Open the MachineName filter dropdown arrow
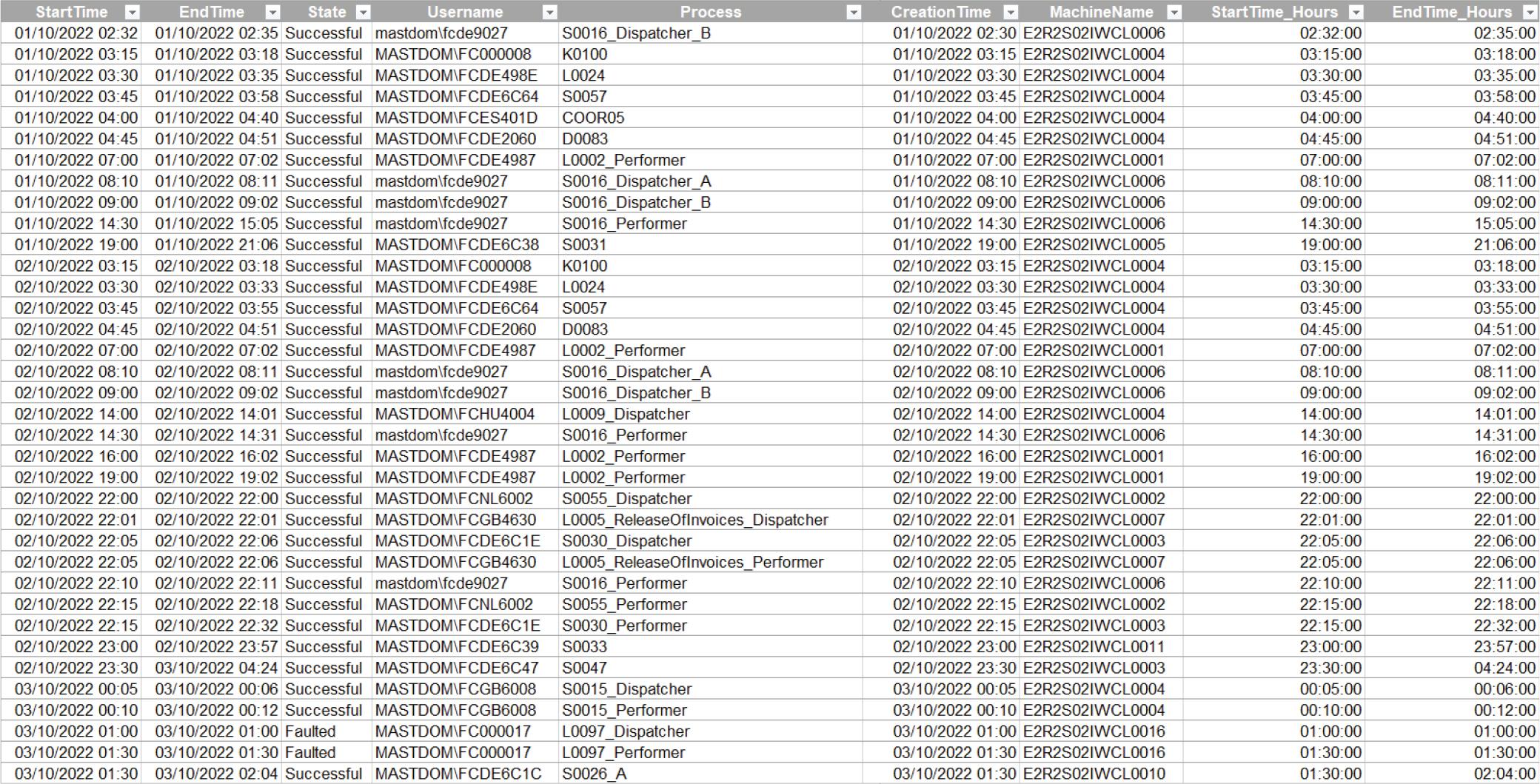This screenshot has width=1540, height=784. (1174, 12)
